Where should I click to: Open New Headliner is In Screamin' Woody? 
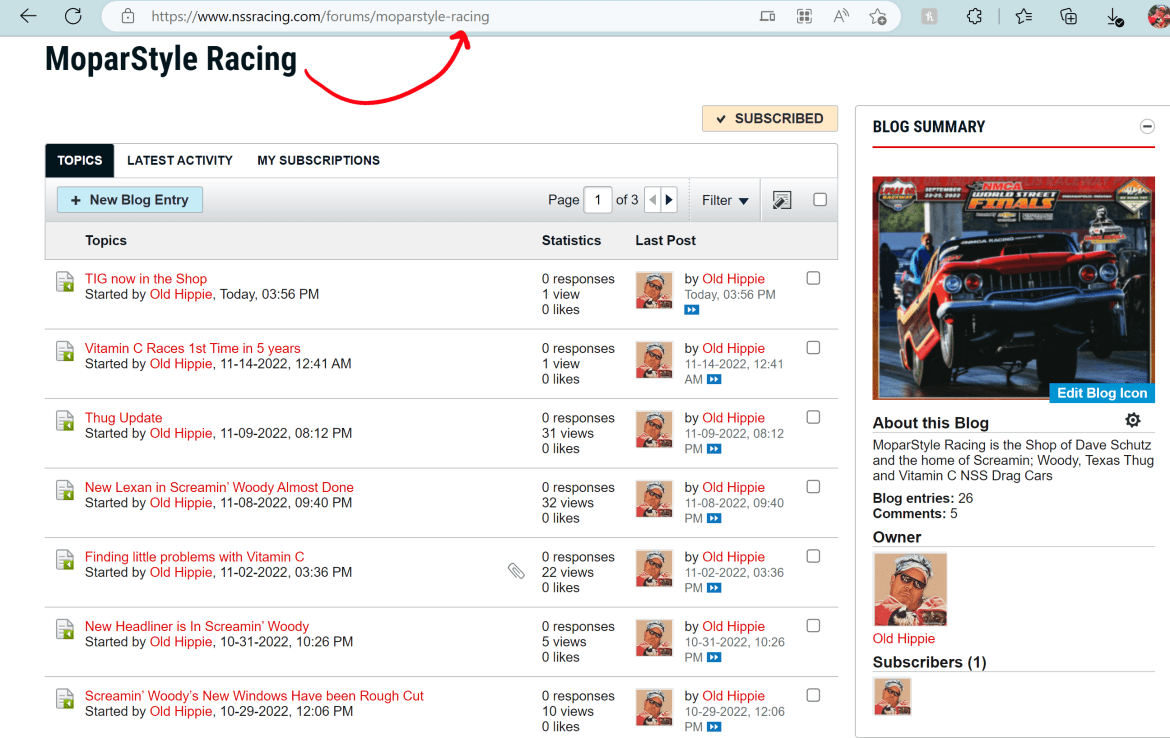pos(197,625)
